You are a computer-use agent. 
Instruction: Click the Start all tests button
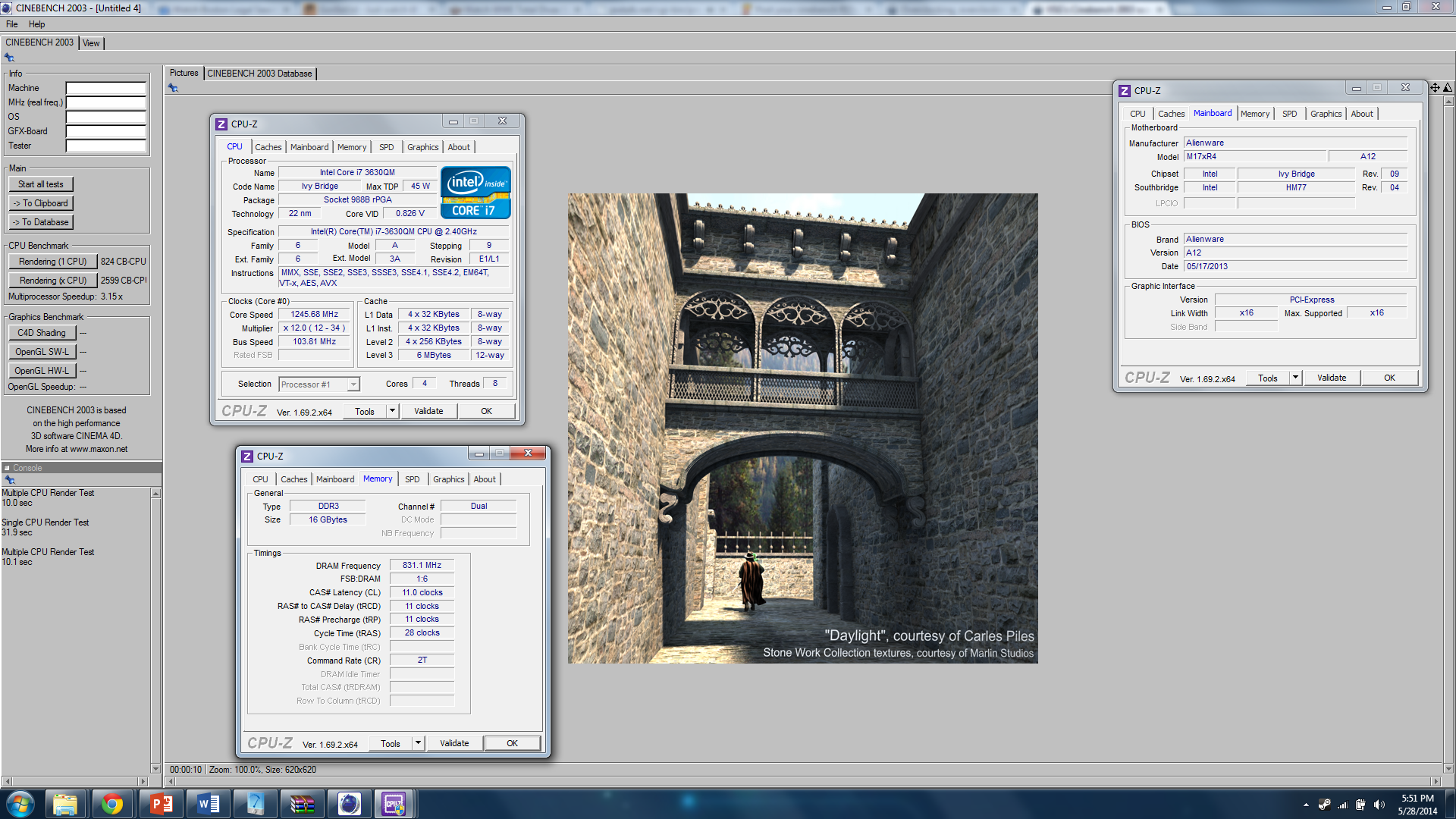pyautogui.click(x=41, y=184)
